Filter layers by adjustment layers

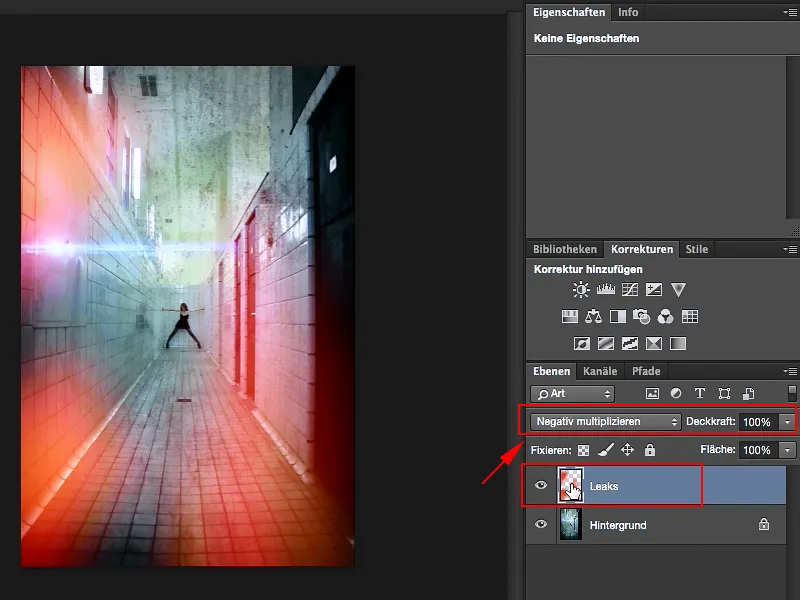[x=676, y=393]
